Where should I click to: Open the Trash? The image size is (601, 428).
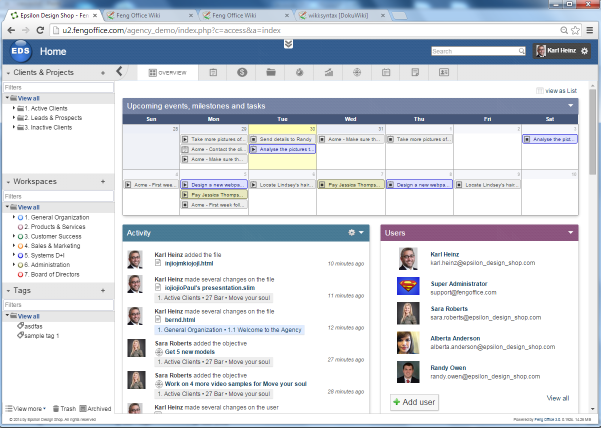[x=62, y=409]
